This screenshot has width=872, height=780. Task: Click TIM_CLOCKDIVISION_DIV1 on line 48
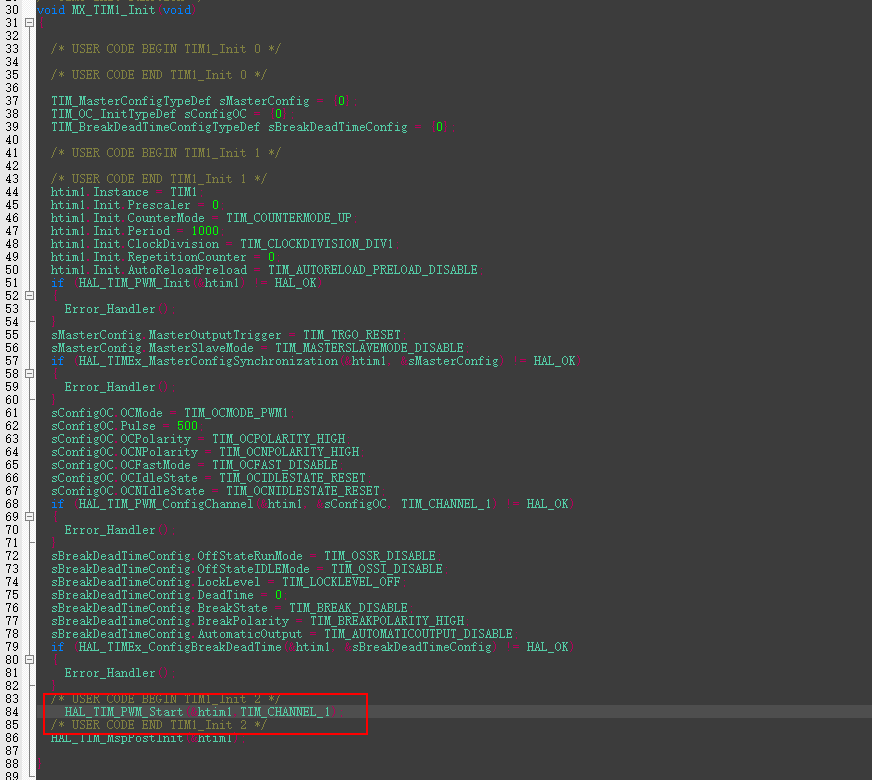click(x=316, y=244)
